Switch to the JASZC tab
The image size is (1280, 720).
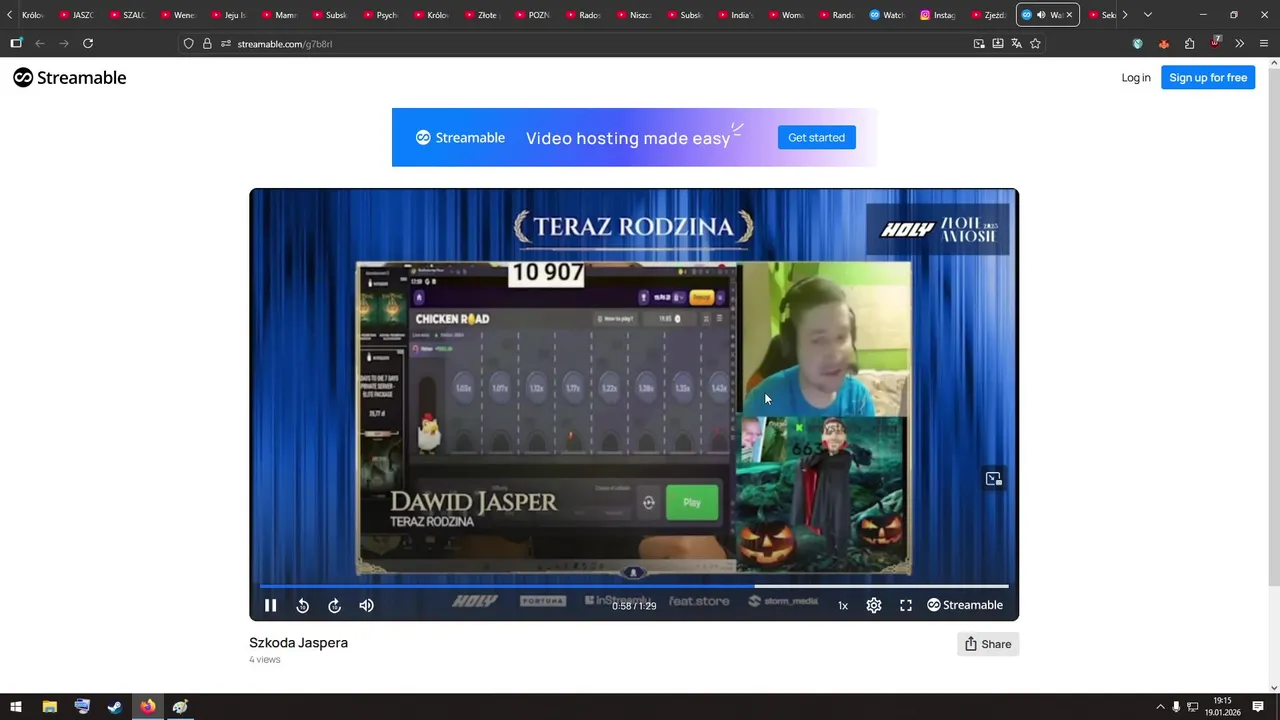tap(76, 15)
